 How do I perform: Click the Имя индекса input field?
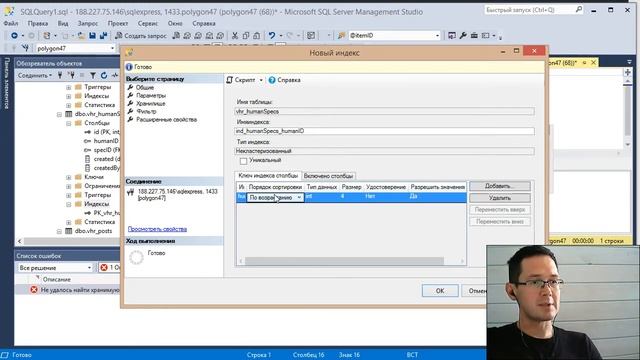coord(384,131)
